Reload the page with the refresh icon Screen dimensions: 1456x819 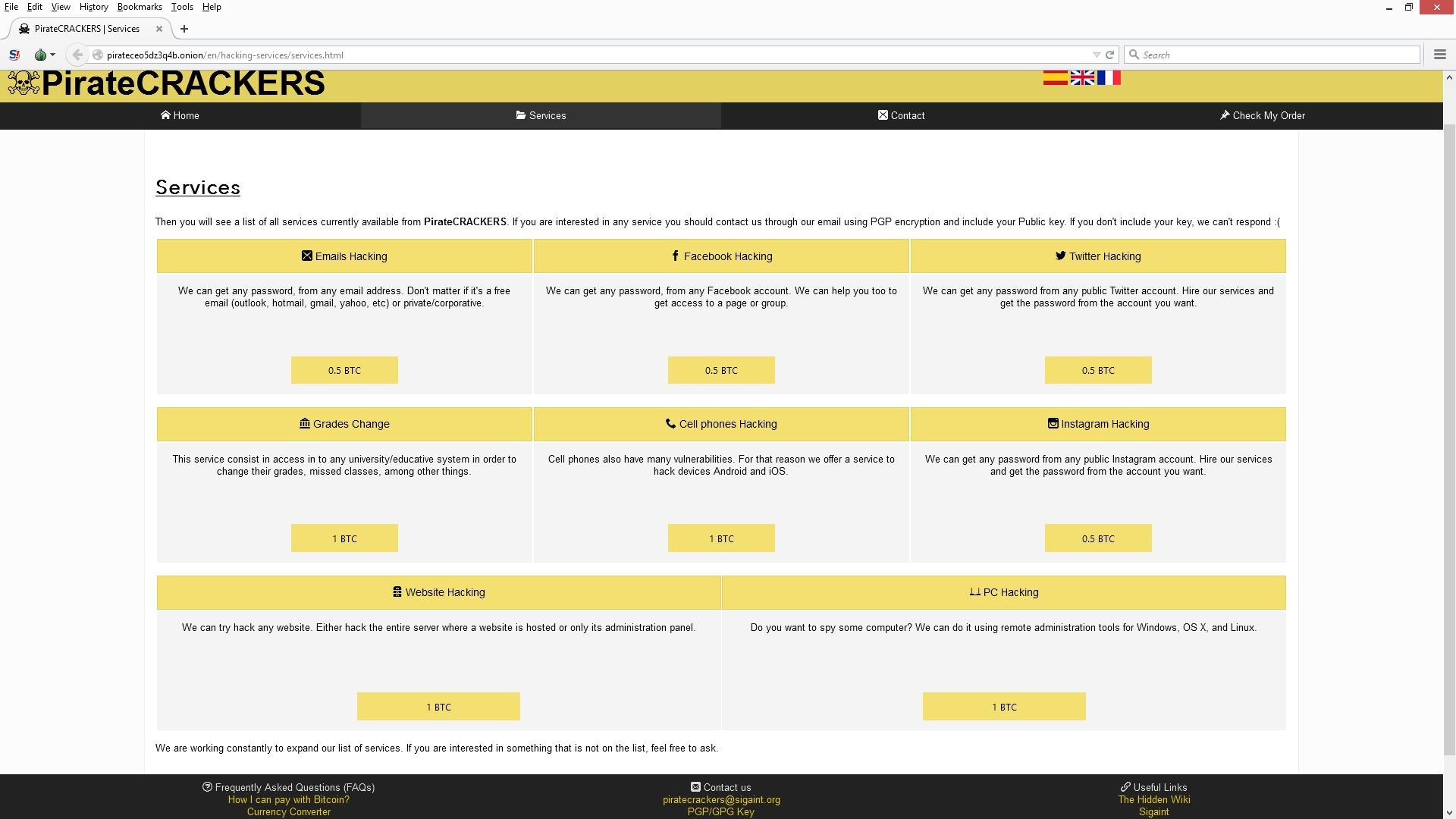(x=1109, y=55)
